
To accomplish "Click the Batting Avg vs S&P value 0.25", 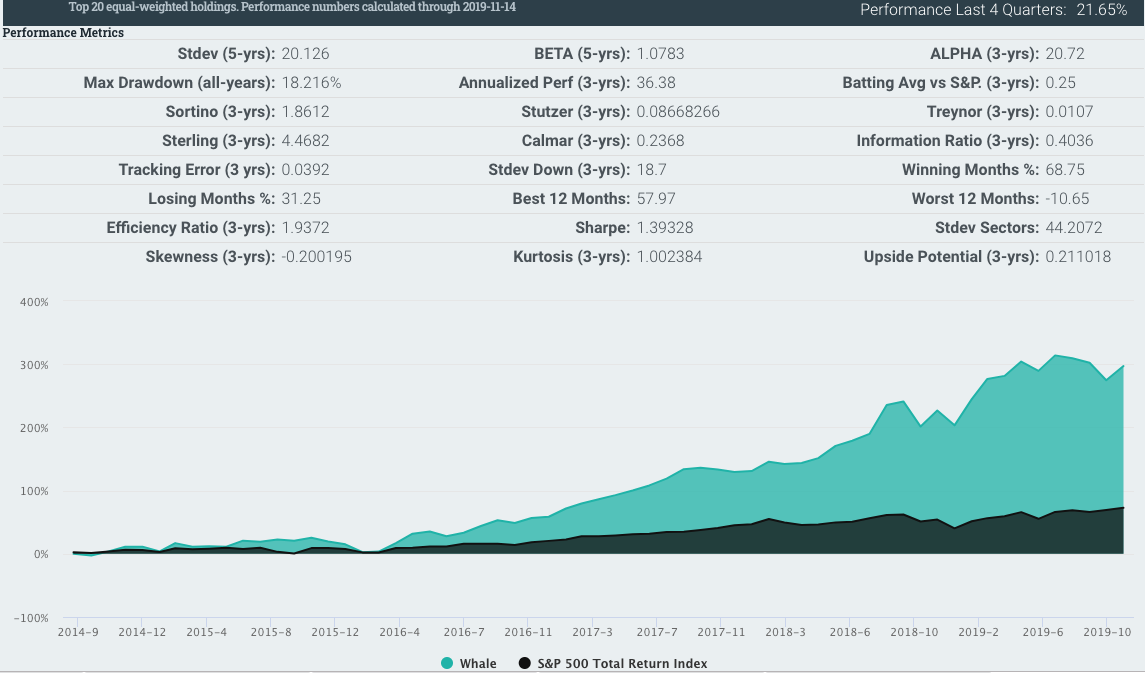I will point(1060,82).
